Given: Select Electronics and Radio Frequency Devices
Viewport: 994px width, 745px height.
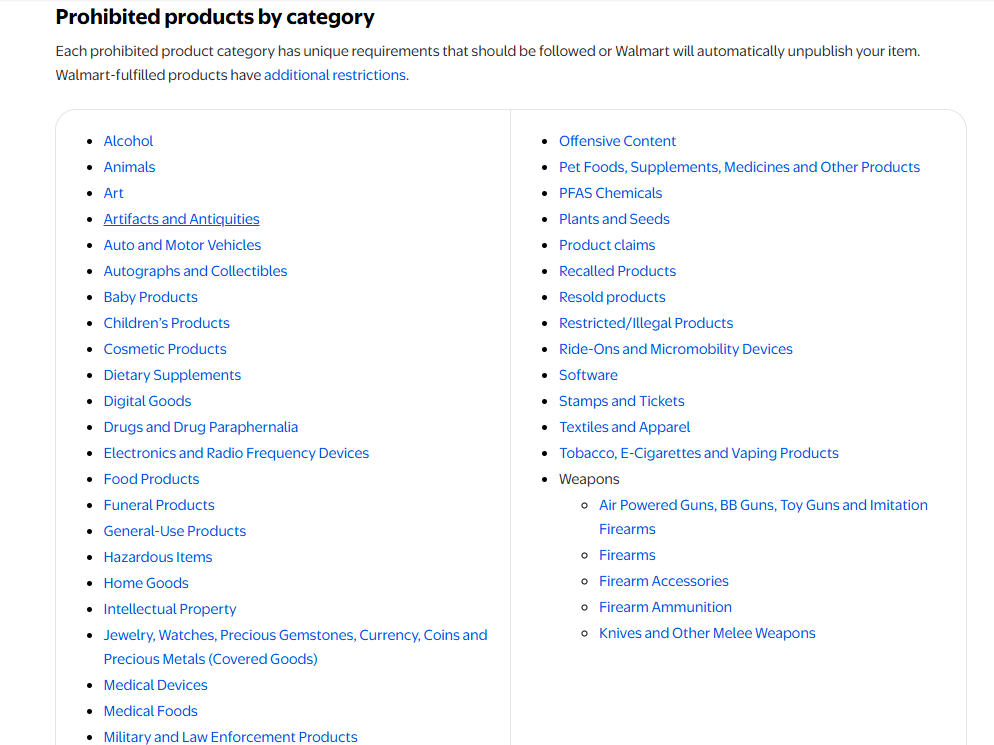Looking at the screenshot, I should pyautogui.click(x=236, y=453).
